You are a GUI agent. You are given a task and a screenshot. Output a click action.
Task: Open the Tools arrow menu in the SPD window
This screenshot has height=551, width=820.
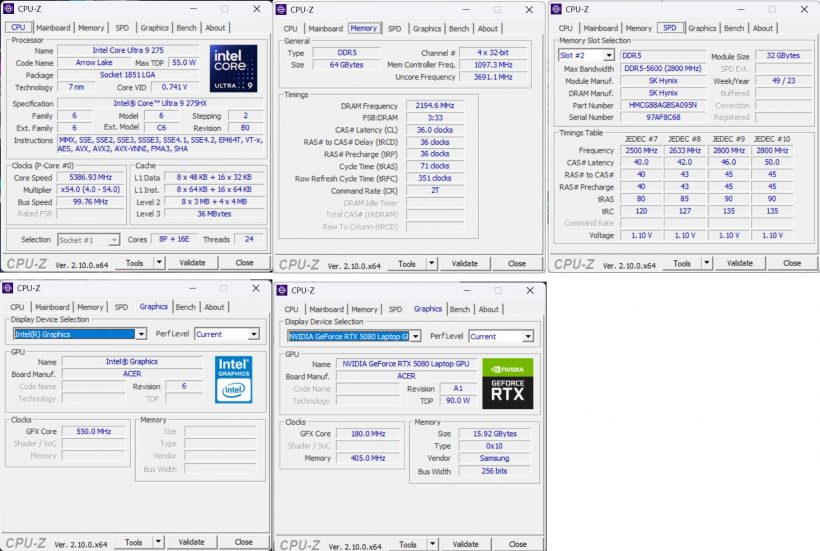tap(707, 263)
